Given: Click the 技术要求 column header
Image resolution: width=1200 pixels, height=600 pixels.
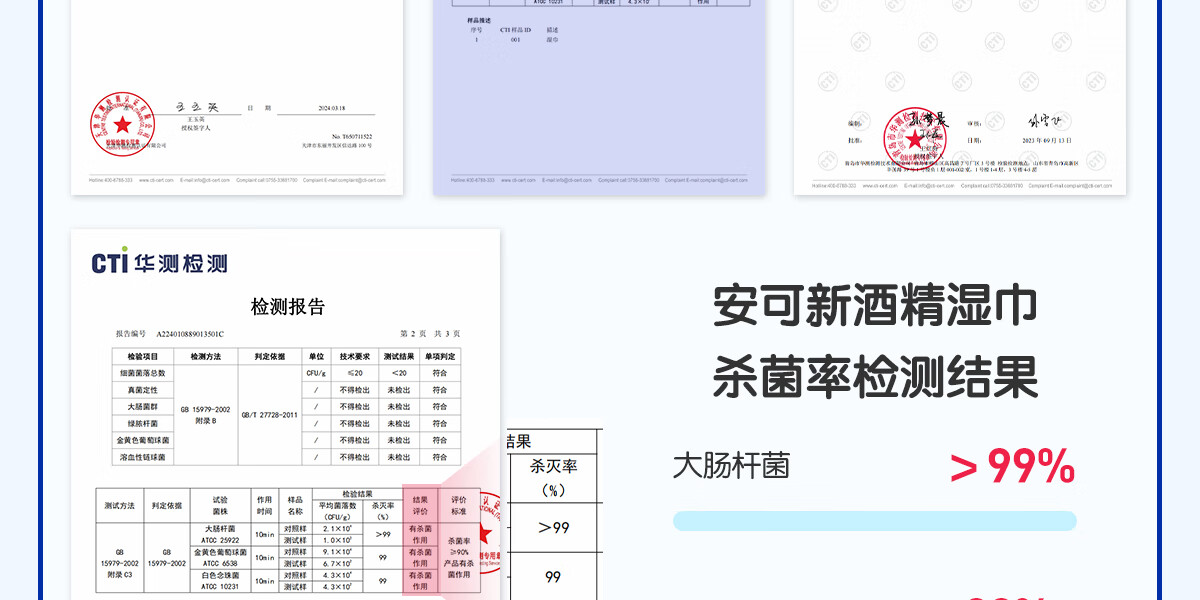Looking at the screenshot, I should coord(355,356).
